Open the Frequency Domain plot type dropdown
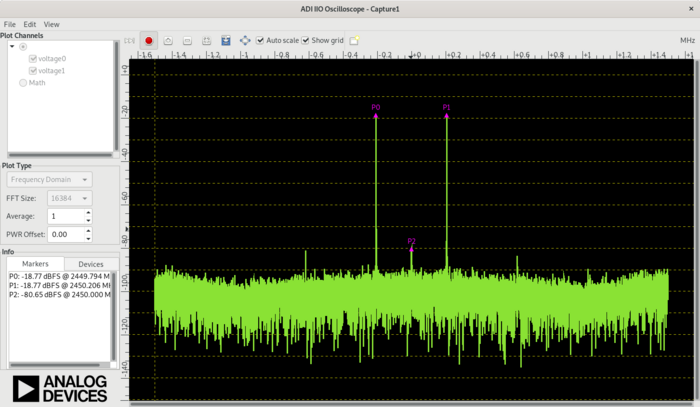 click(x=50, y=179)
